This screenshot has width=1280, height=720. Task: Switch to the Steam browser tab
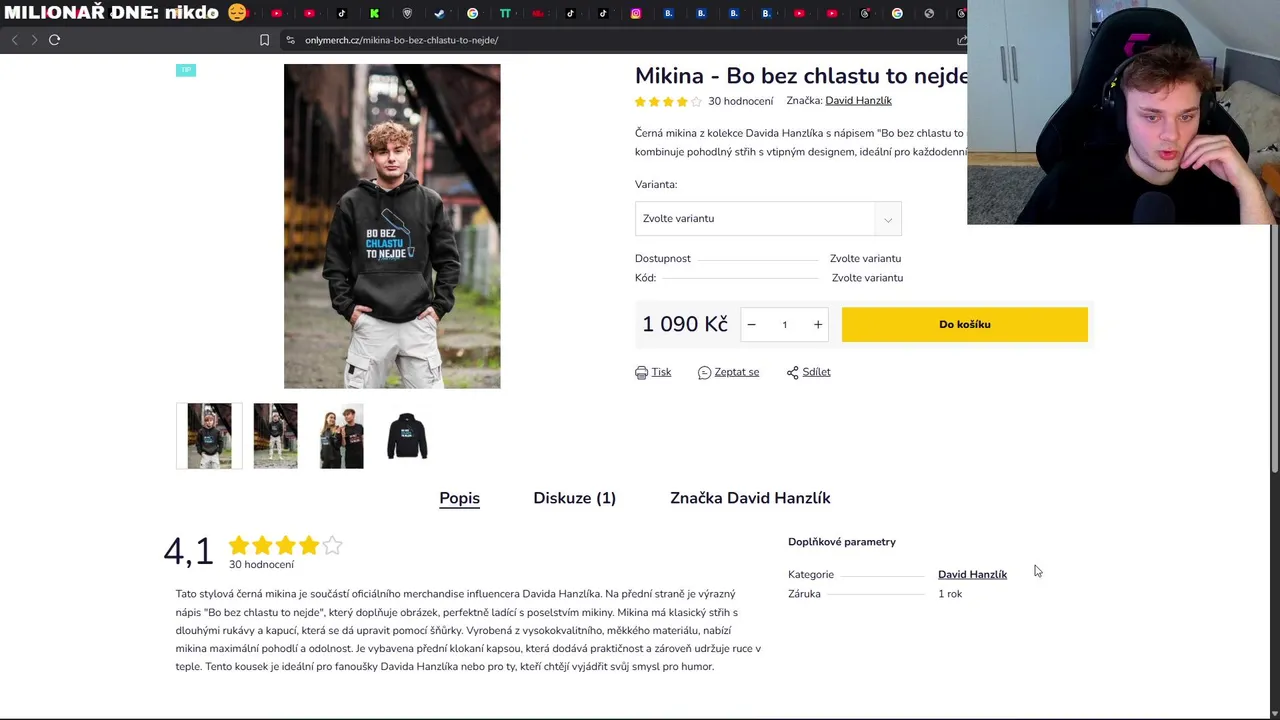pos(439,13)
